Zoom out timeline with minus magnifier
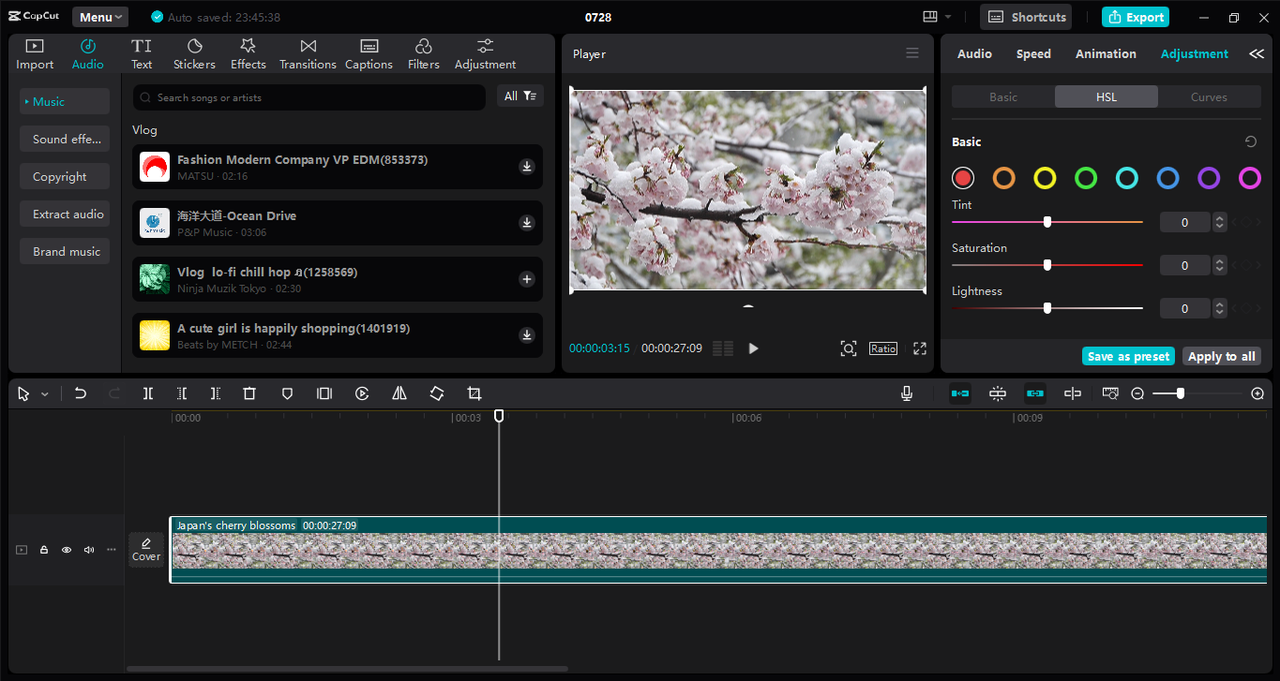 [x=1137, y=394]
